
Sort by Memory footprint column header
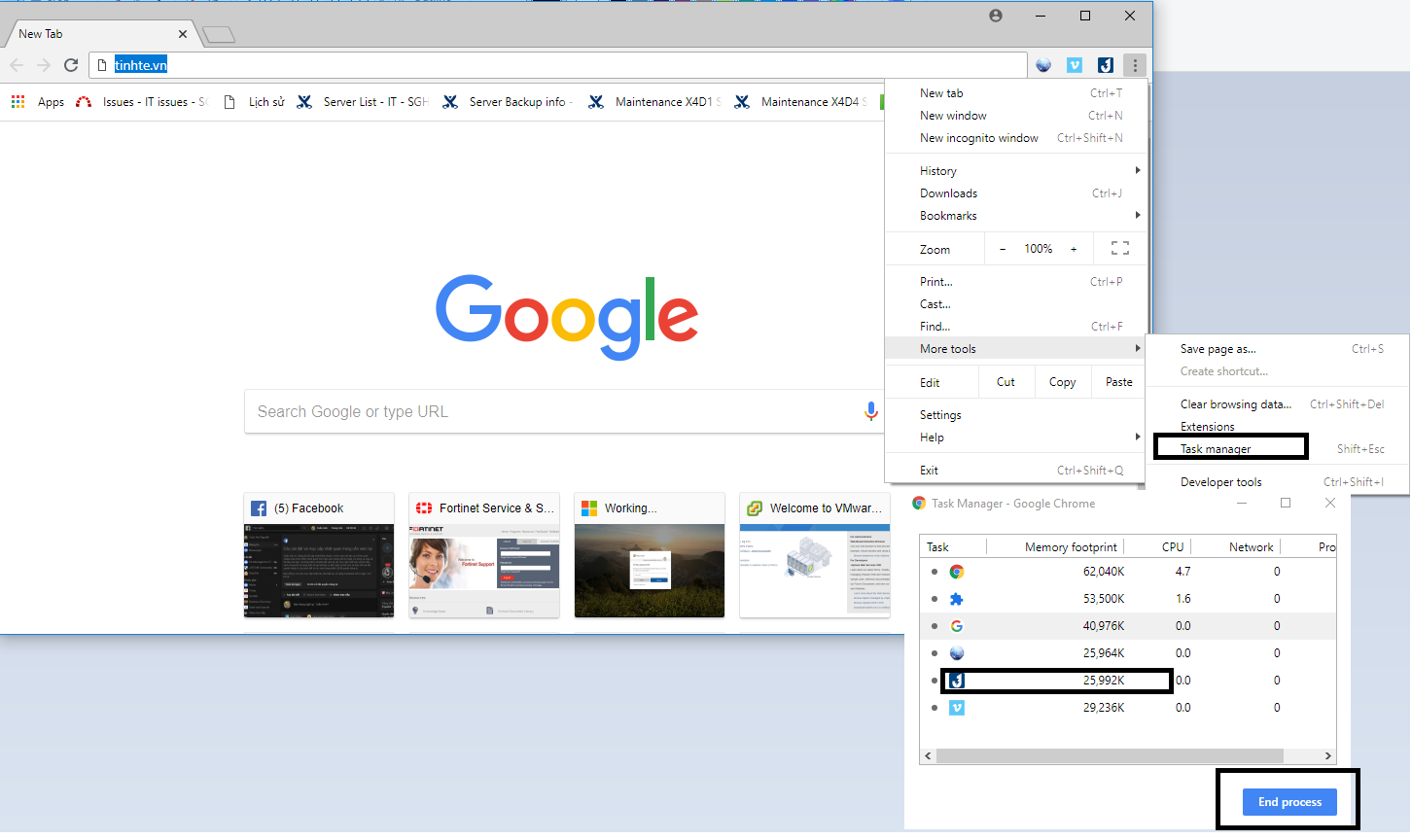[x=1071, y=546]
